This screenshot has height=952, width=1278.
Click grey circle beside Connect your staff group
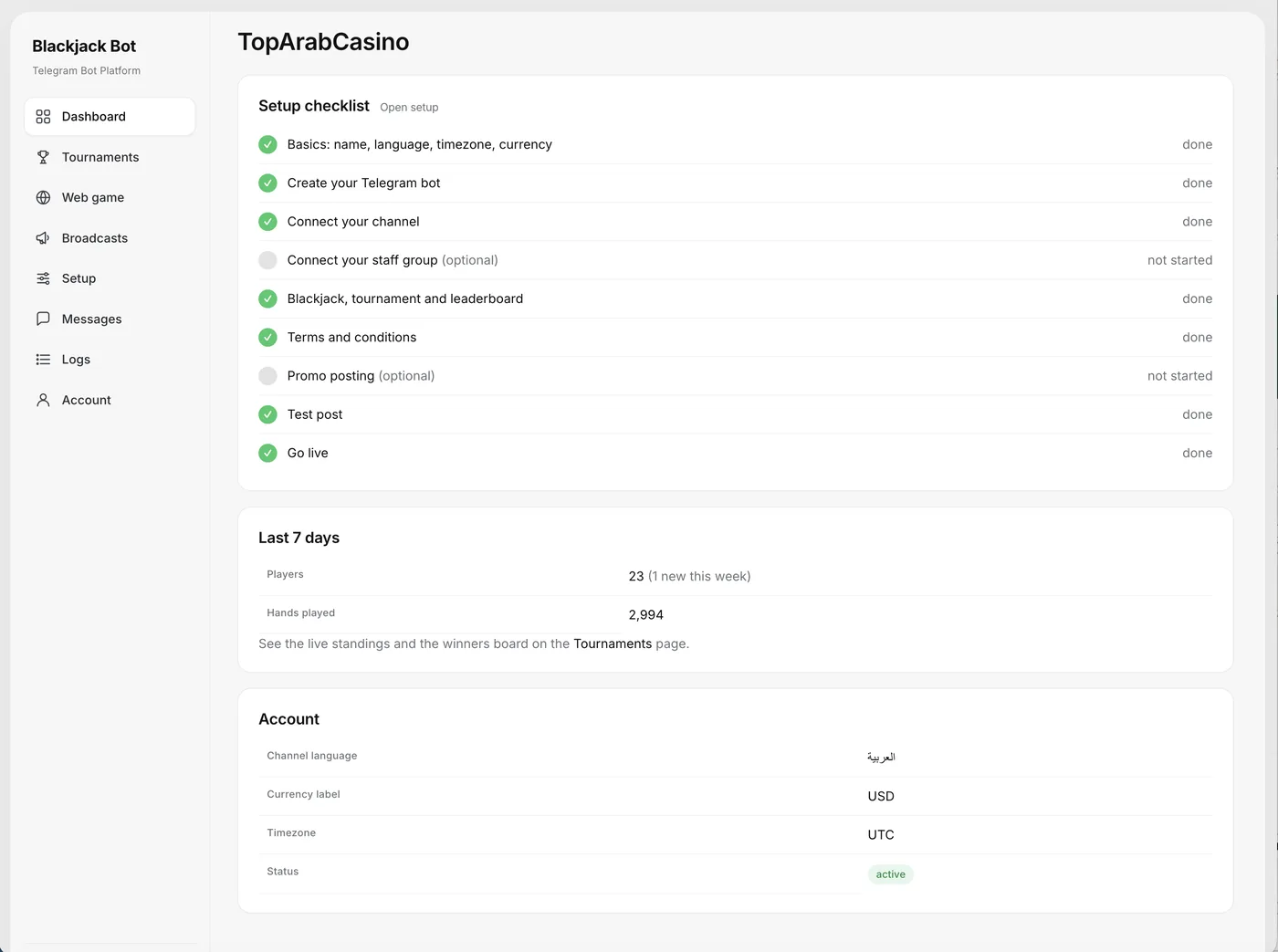[267, 260]
